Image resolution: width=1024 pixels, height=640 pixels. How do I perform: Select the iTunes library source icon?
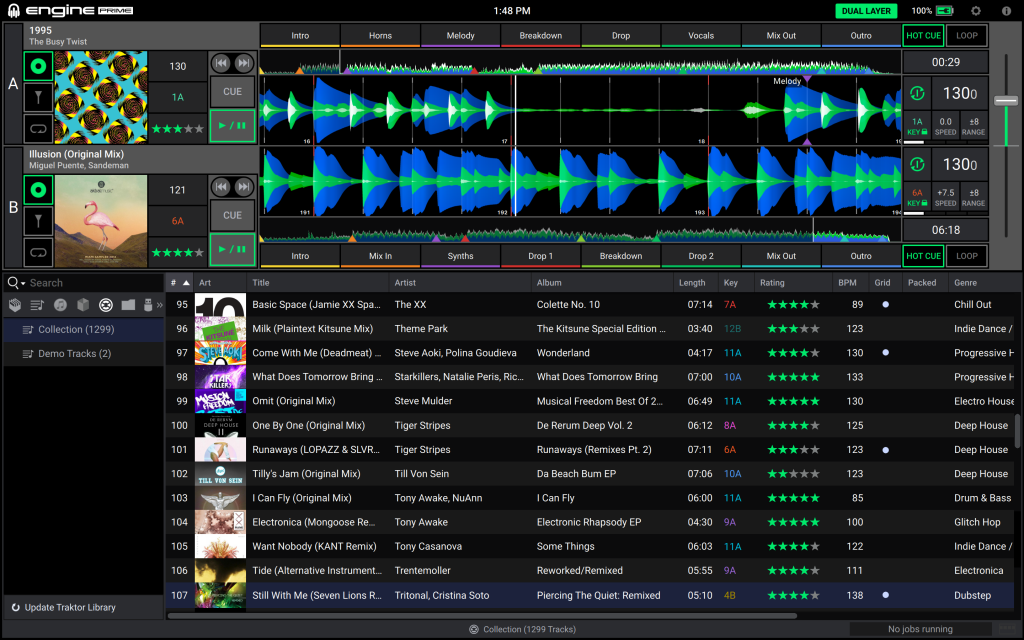[60, 305]
